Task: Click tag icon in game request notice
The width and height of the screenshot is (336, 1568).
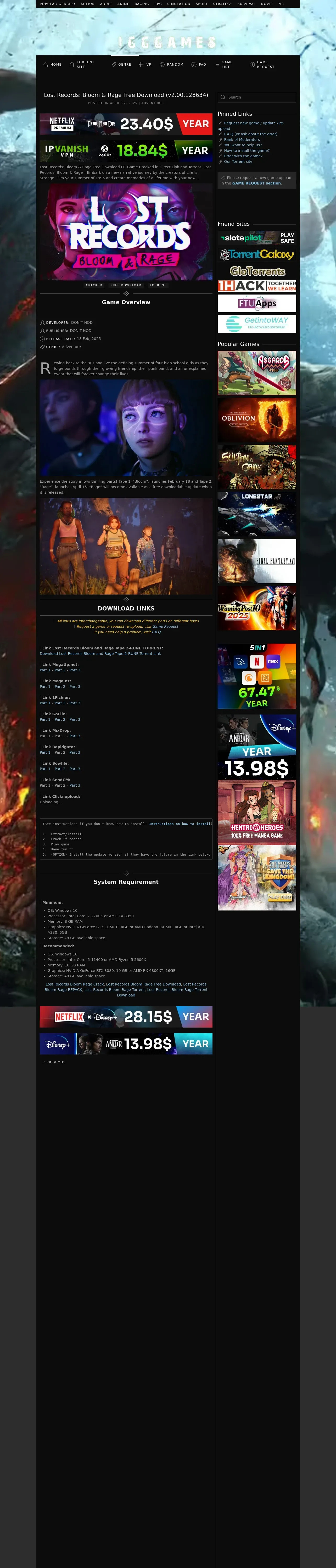Action: (x=223, y=178)
